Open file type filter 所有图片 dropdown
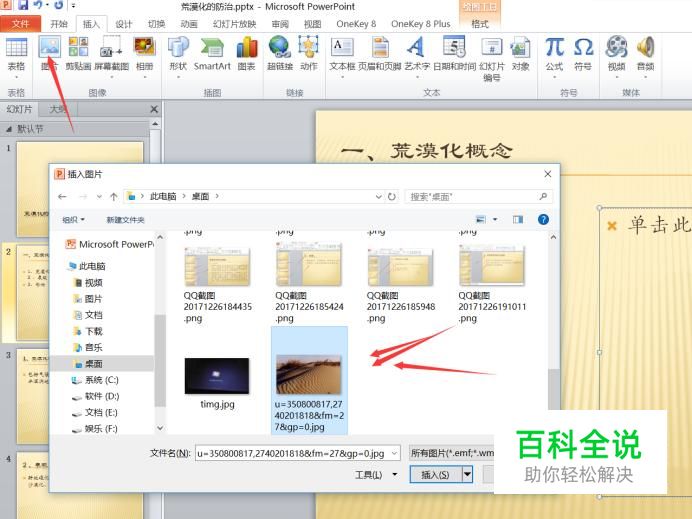Viewport: 692px width, 519px height. coord(452,453)
